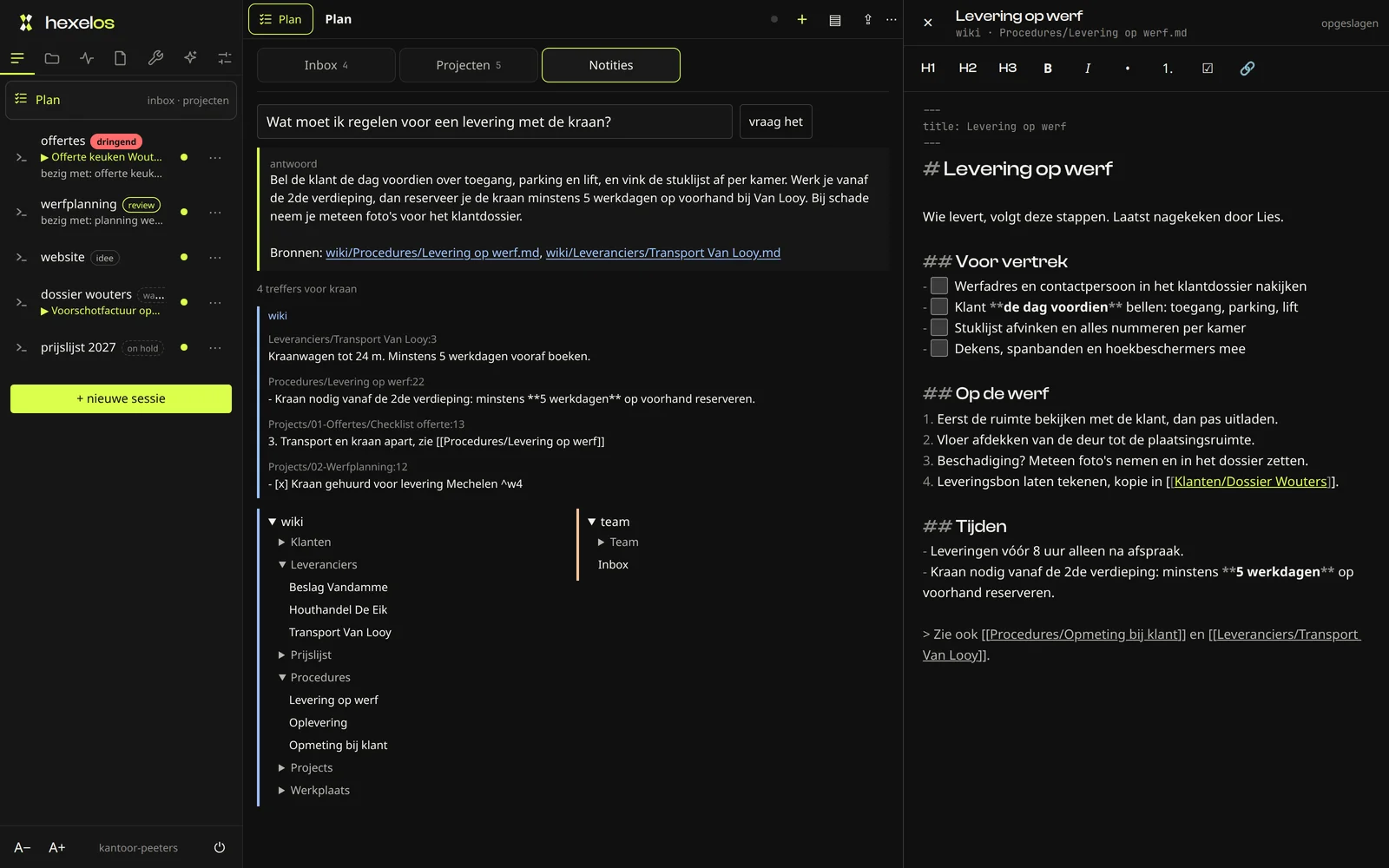
Task: Open the sliders settings icon in the sidebar
Action: click(225, 58)
